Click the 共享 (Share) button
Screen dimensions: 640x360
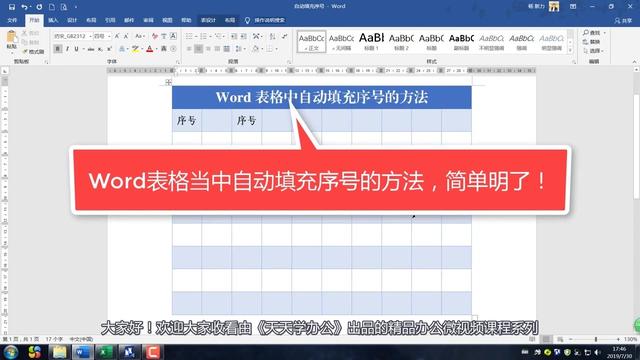point(623,20)
